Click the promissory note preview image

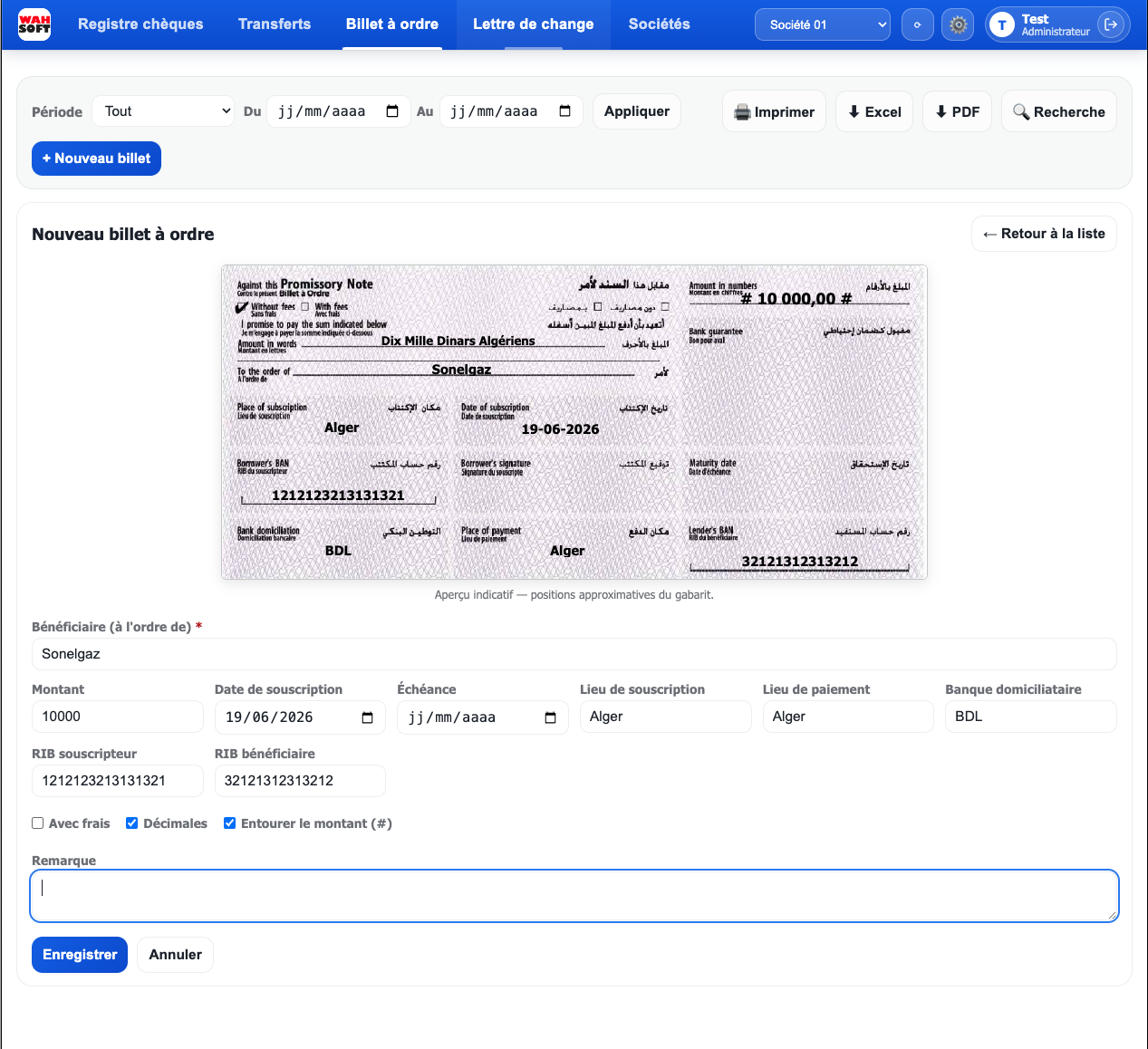574,422
